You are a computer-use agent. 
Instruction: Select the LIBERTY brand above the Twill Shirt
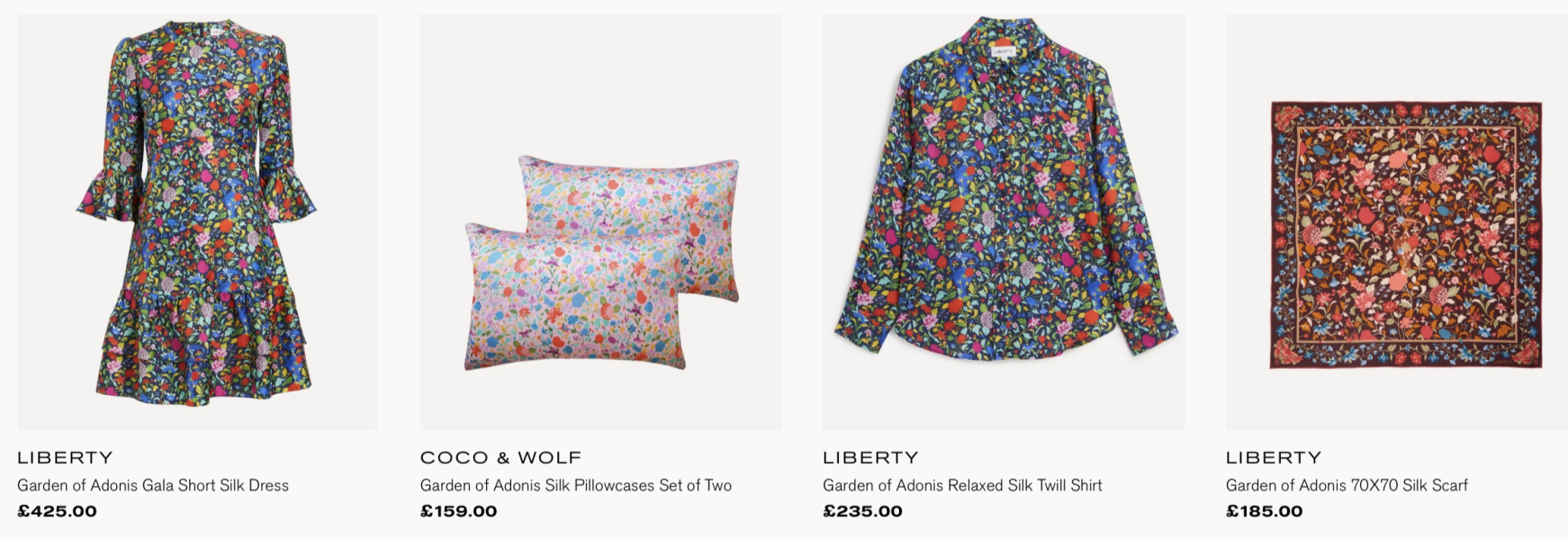click(870, 458)
